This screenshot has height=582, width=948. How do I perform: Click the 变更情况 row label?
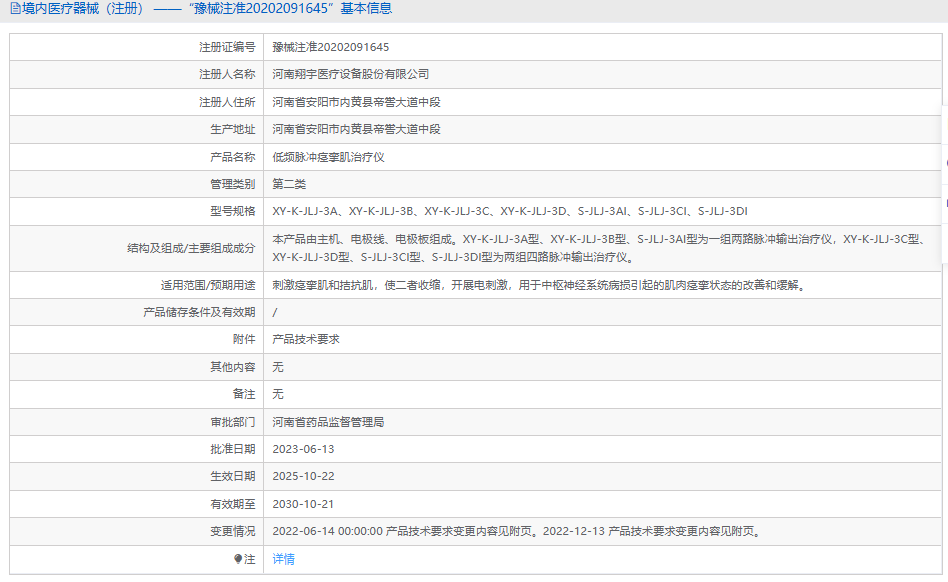point(233,531)
